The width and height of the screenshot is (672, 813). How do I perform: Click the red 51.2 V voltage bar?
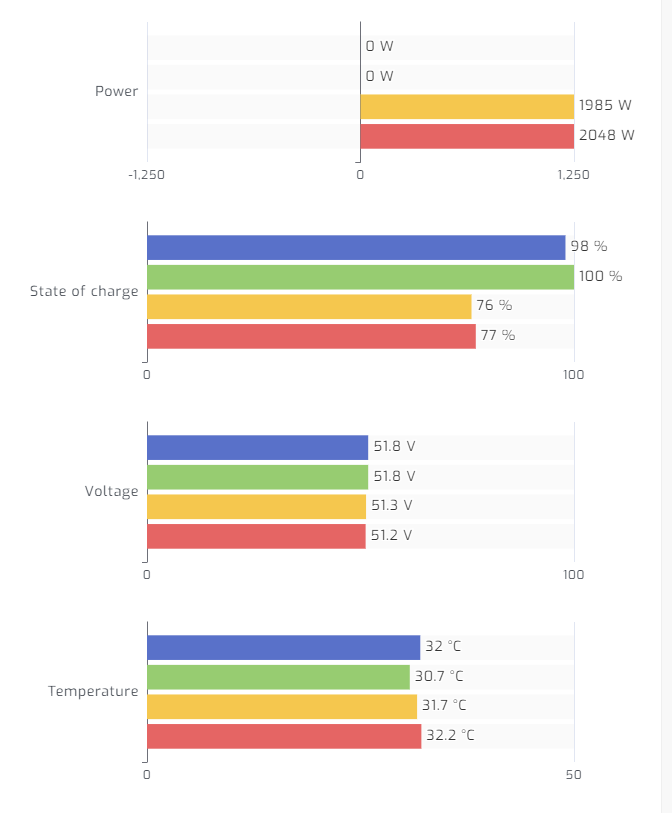click(257, 536)
